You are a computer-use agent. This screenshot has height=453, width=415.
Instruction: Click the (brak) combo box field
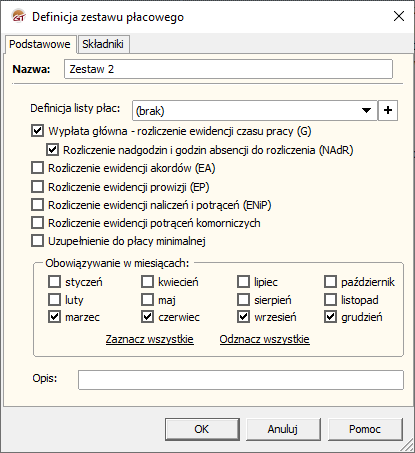click(255, 110)
